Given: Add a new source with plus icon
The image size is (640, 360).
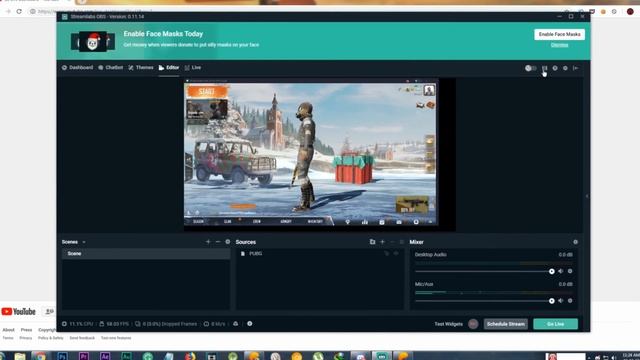Looking at the screenshot, I should 382,242.
